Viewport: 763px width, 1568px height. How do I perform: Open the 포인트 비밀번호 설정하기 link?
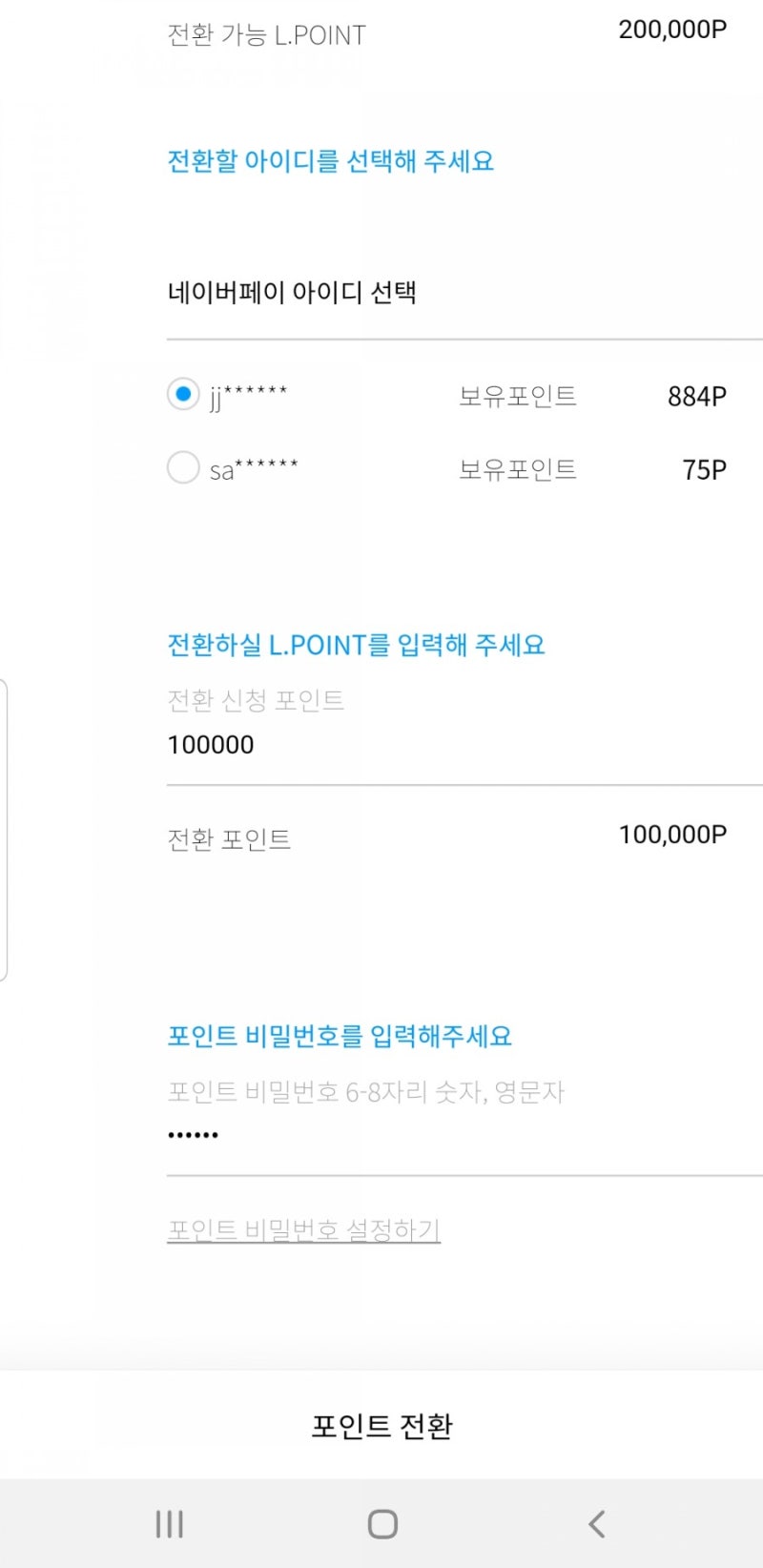coord(303,1229)
